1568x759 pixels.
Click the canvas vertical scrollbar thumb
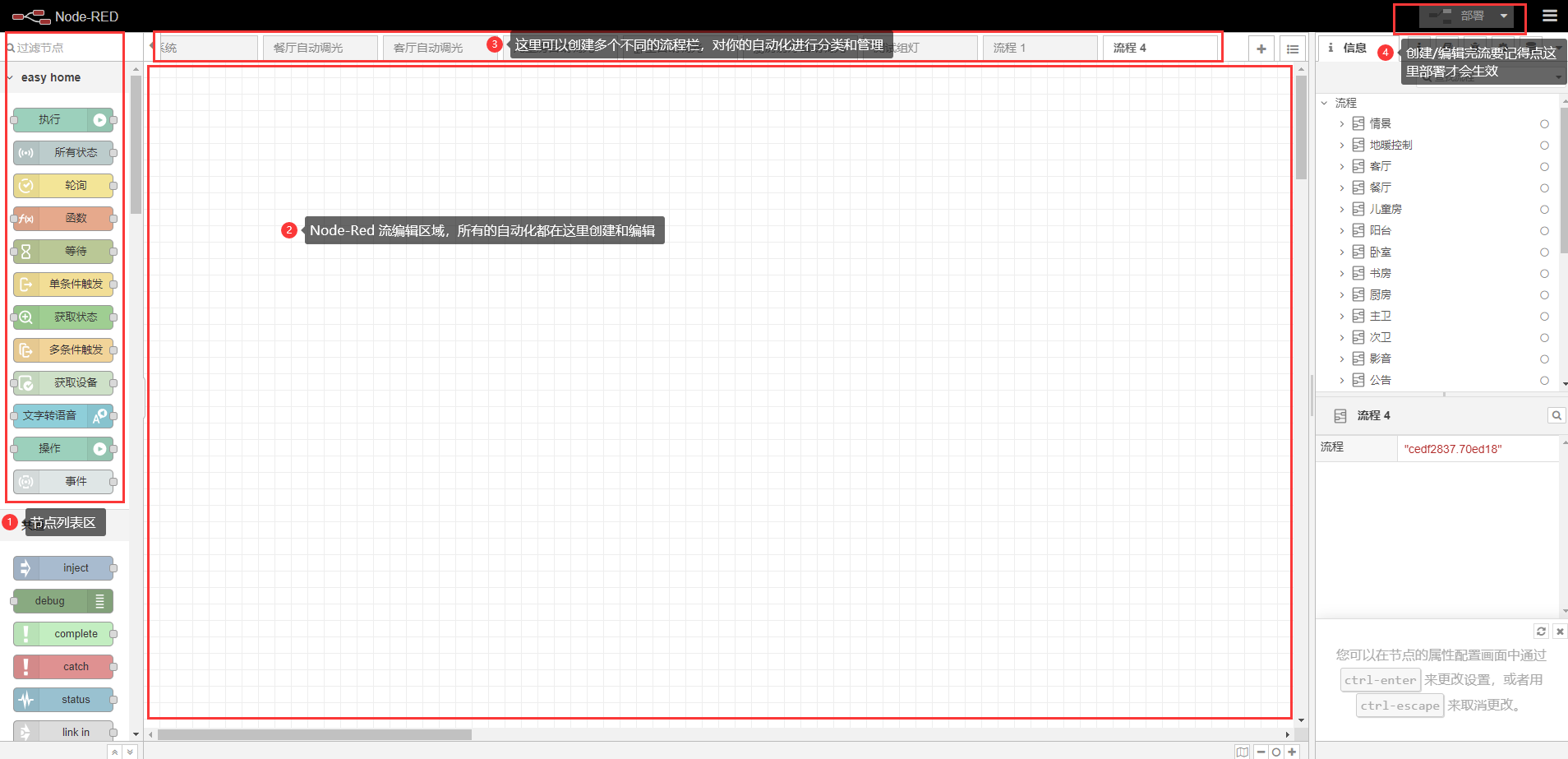tap(1301, 127)
